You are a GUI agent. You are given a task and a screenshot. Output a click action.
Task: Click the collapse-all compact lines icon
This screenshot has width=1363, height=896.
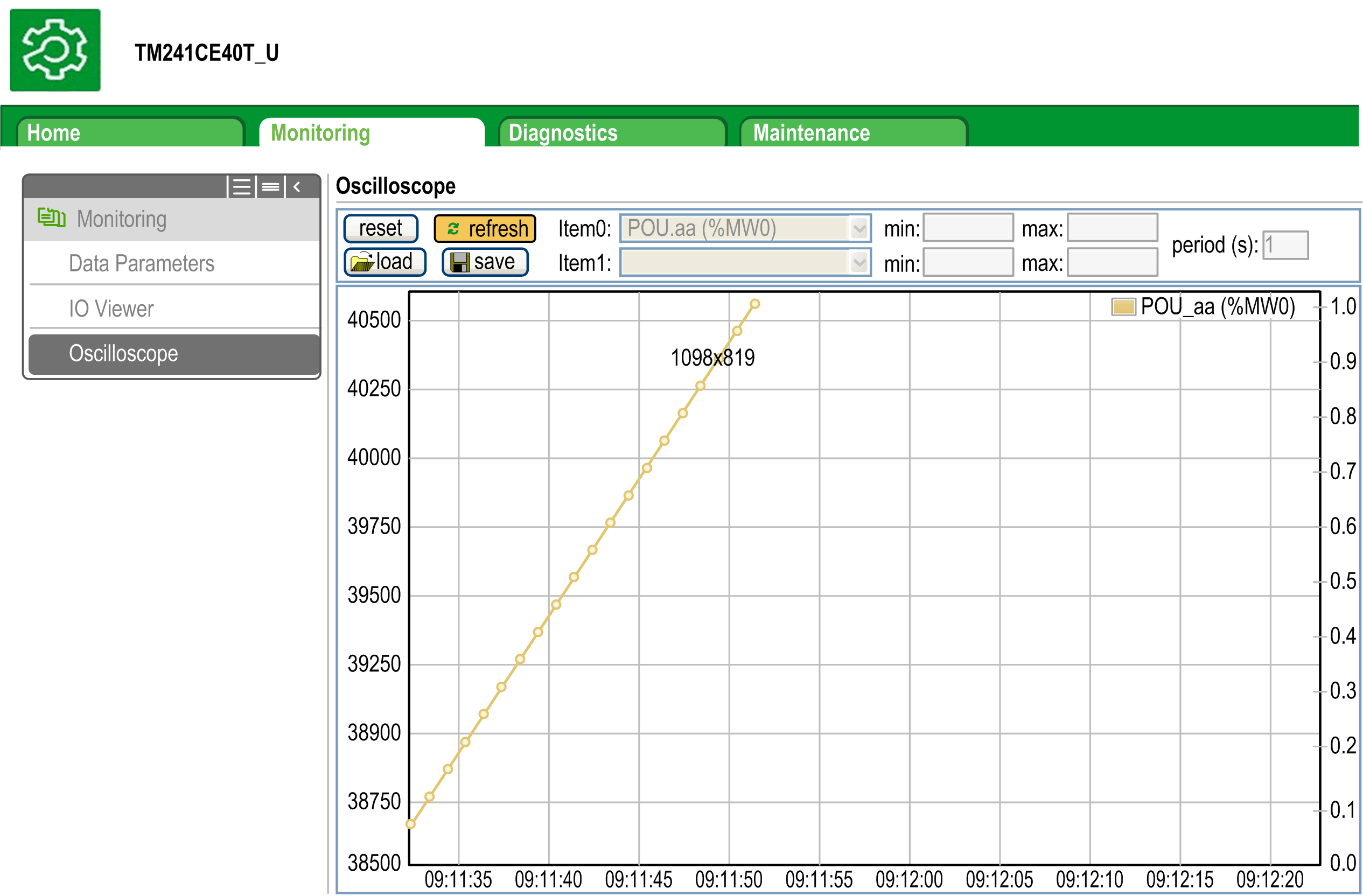(x=270, y=187)
